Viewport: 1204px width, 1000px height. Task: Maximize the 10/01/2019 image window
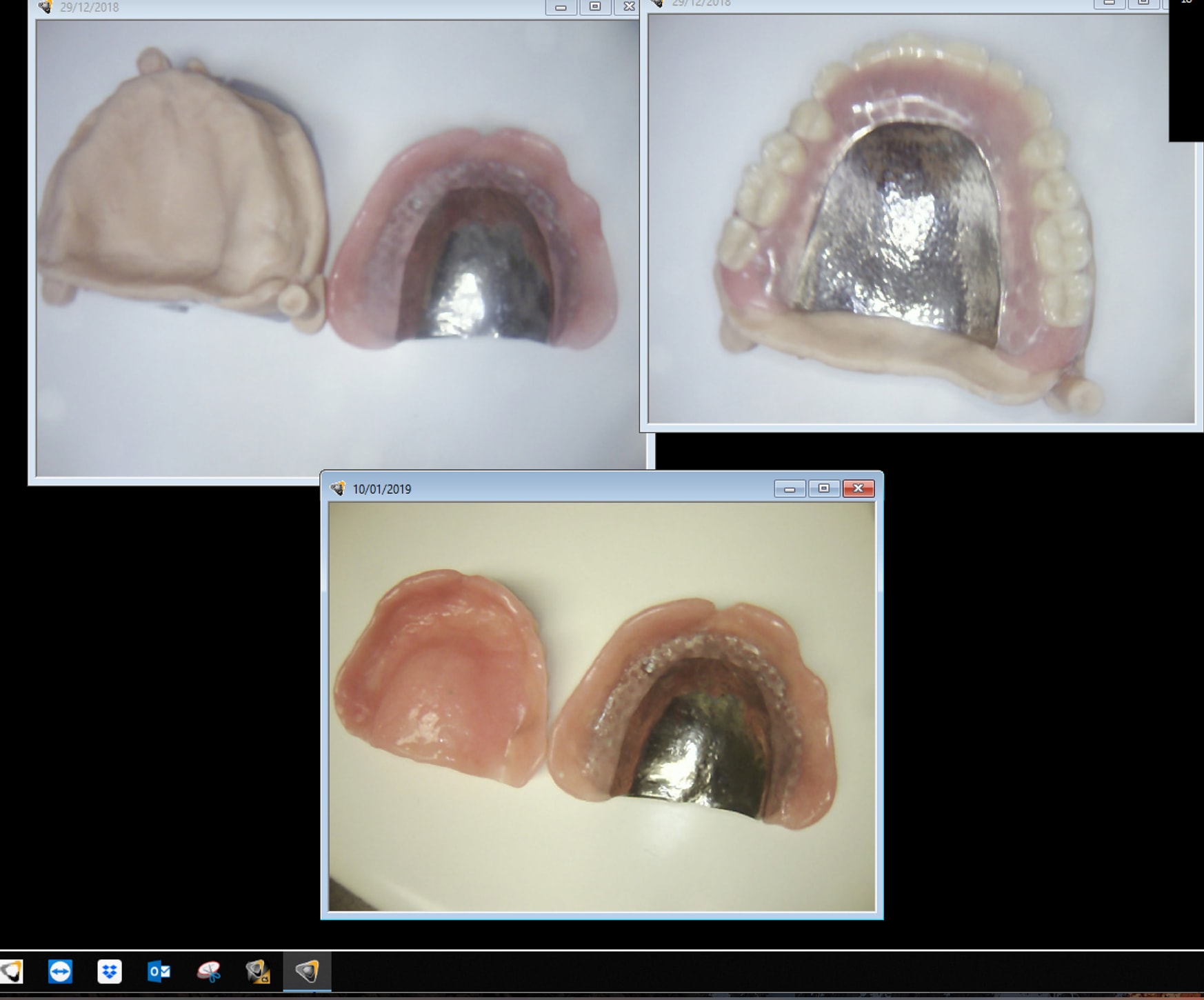coord(823,488)
